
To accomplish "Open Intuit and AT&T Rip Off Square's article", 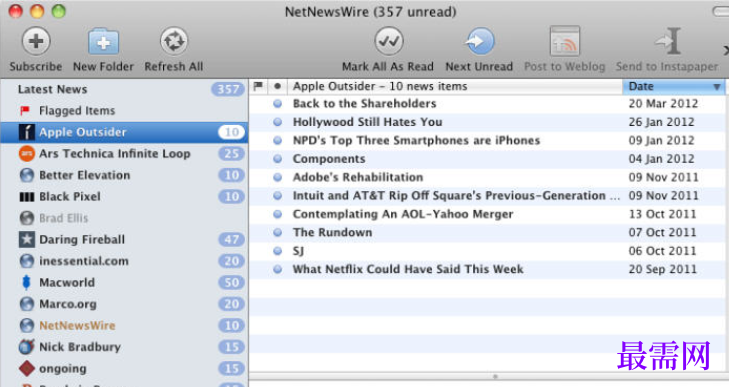I will 456,196.
